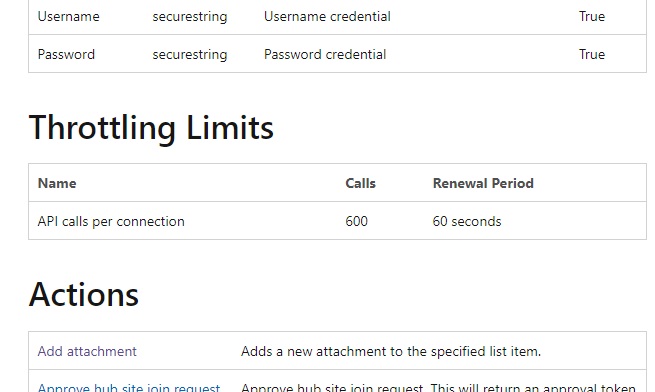Click the Actions section heading
This screenshot has width=655, height=392.
[x=84, y=295]
